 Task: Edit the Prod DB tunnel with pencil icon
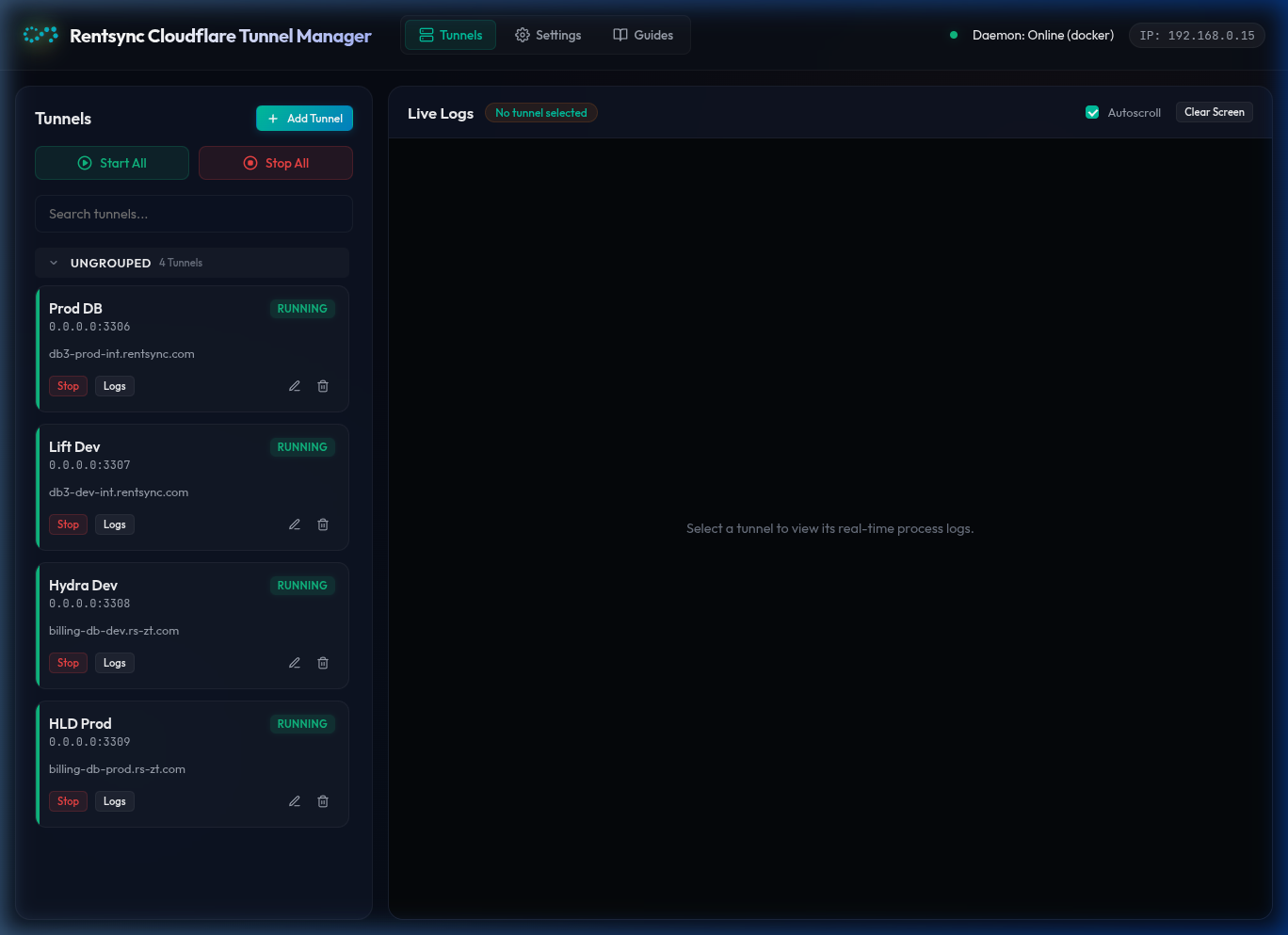295,386
